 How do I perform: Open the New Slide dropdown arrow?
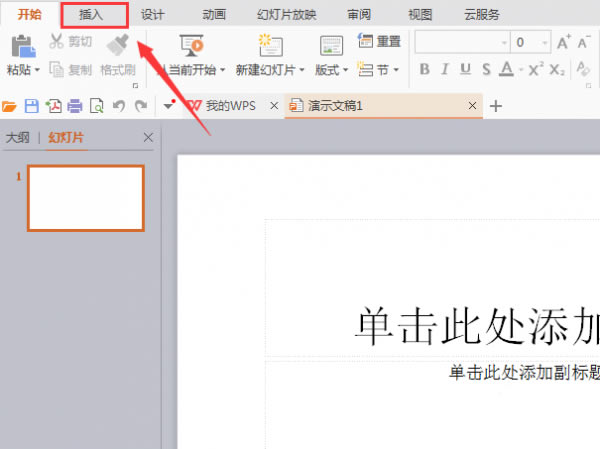302,70
